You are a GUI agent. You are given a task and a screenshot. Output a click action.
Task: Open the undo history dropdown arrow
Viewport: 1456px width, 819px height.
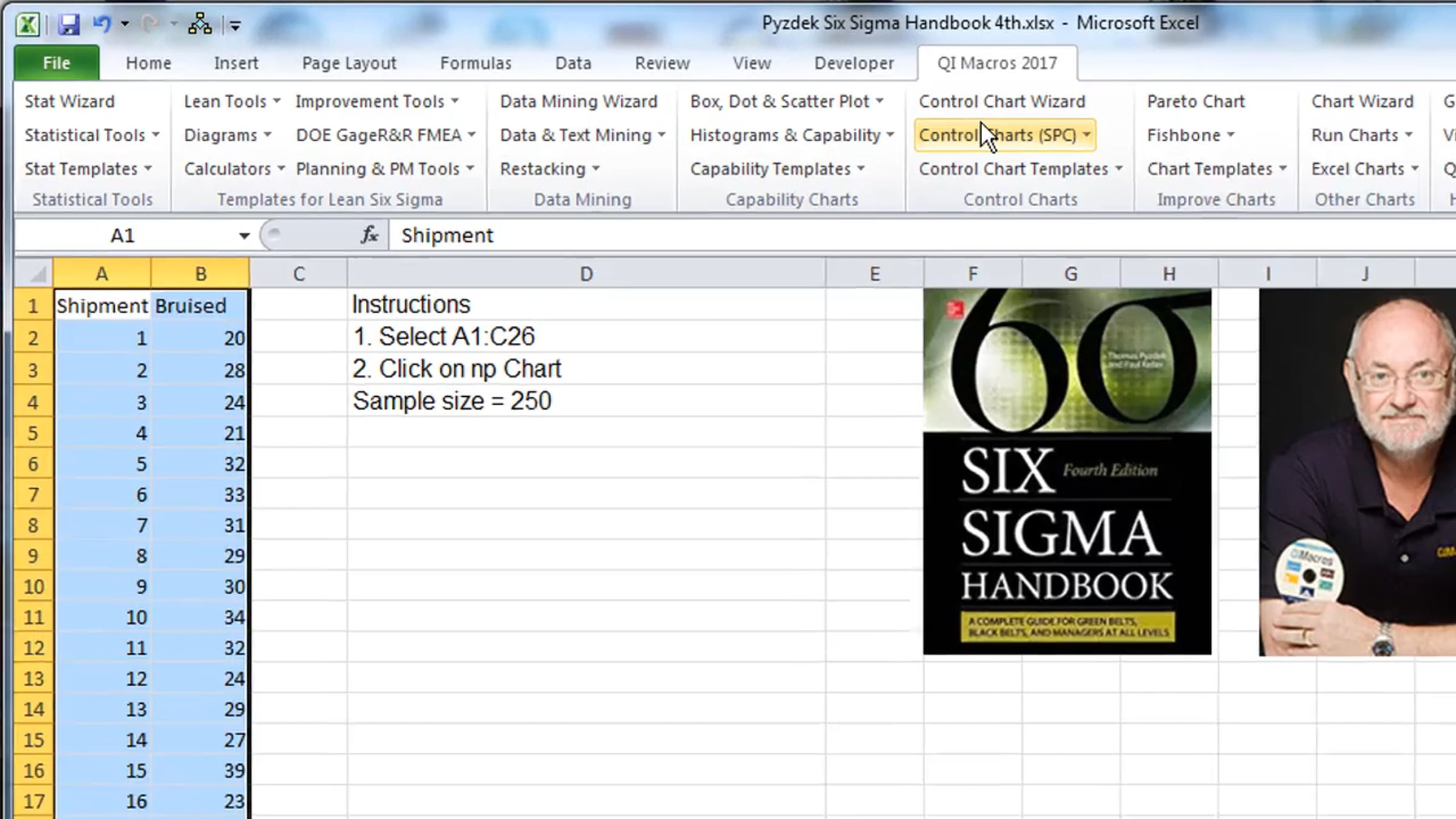point(124,24)
